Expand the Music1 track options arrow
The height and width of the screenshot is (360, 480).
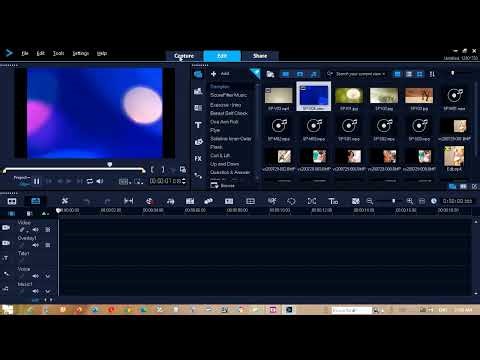48,291
